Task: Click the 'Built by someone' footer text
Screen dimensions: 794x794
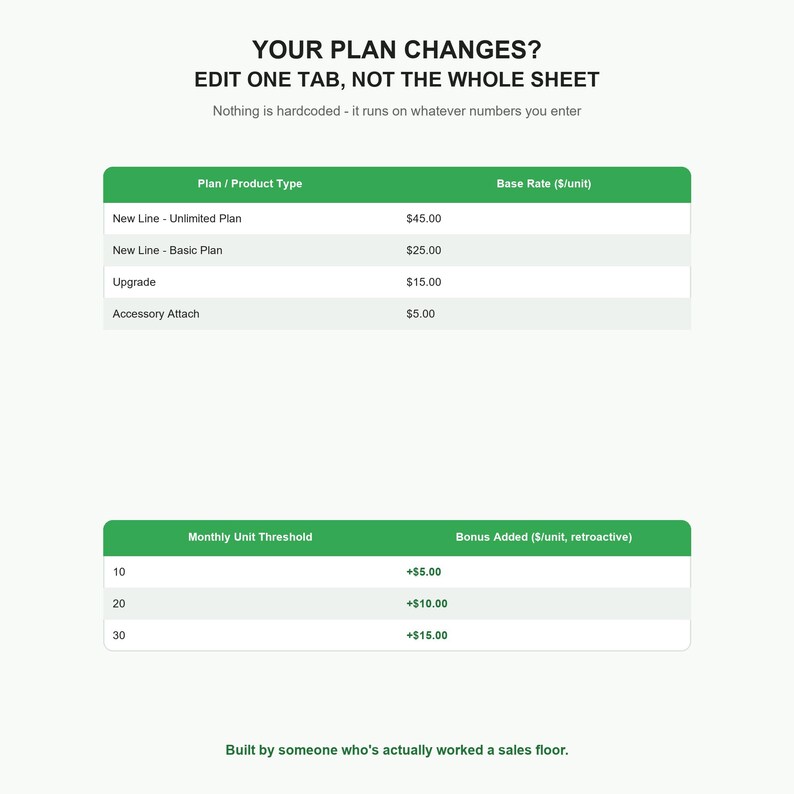Action: (x=397, y=750)
